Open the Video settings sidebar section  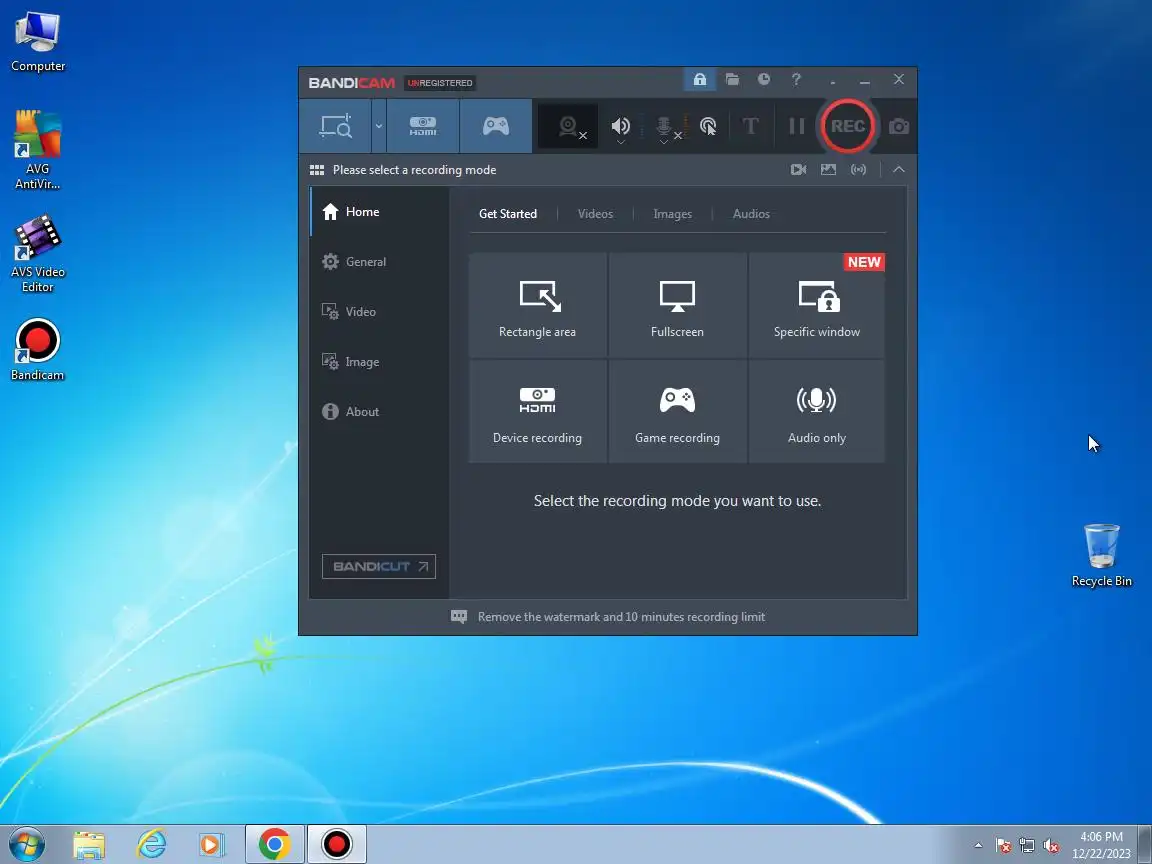380,312
